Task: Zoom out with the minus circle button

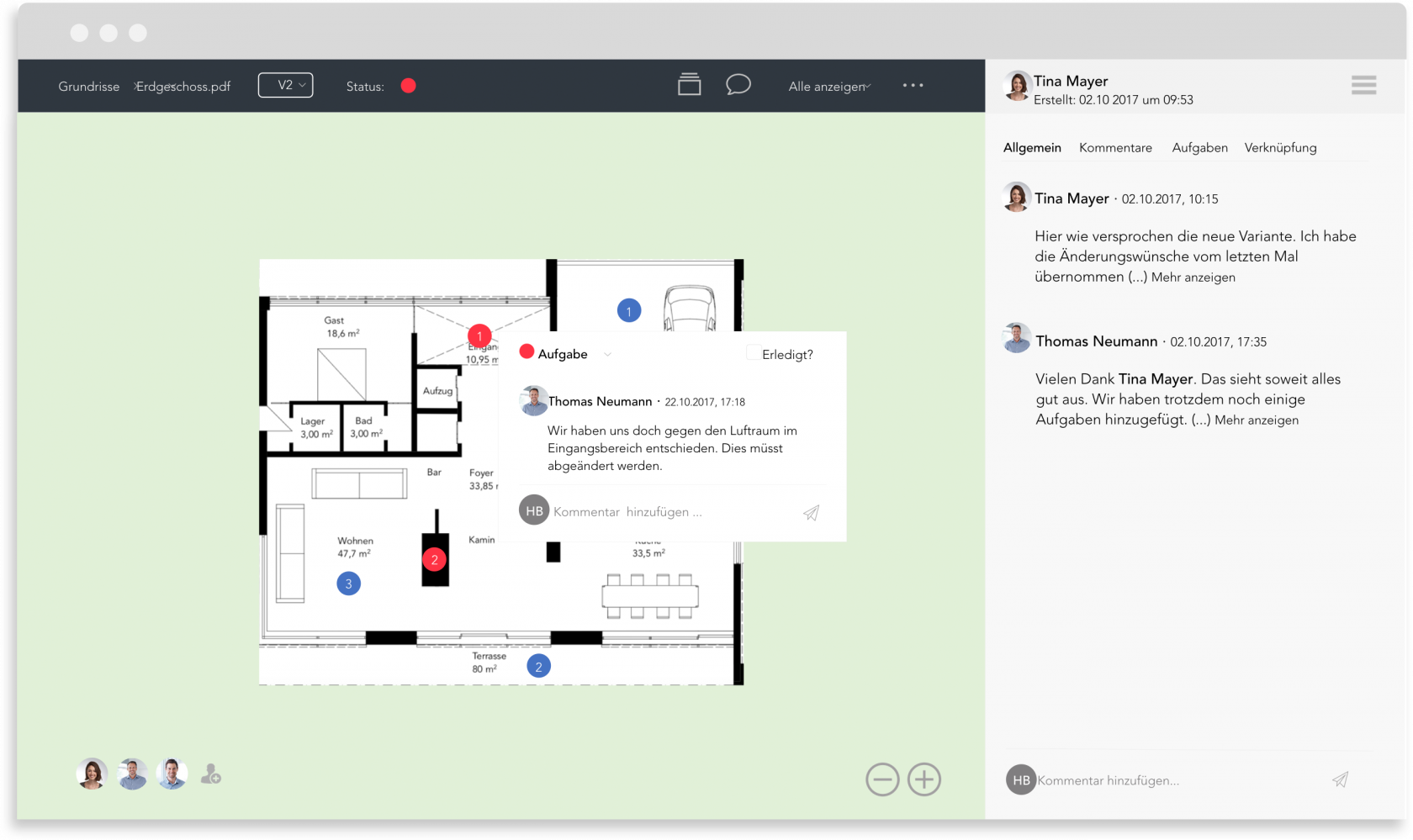Action: [x=882, y=779]
